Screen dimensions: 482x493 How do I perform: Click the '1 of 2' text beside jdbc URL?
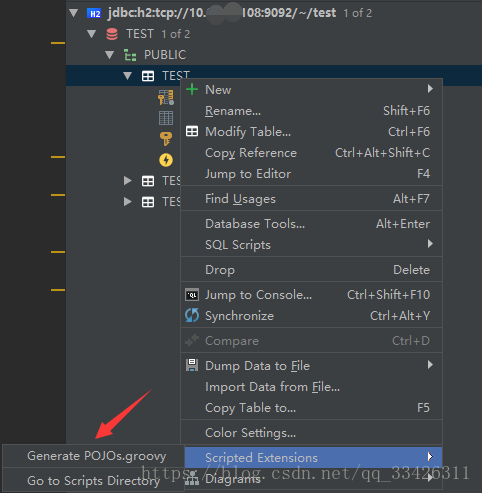pos(358,13)
